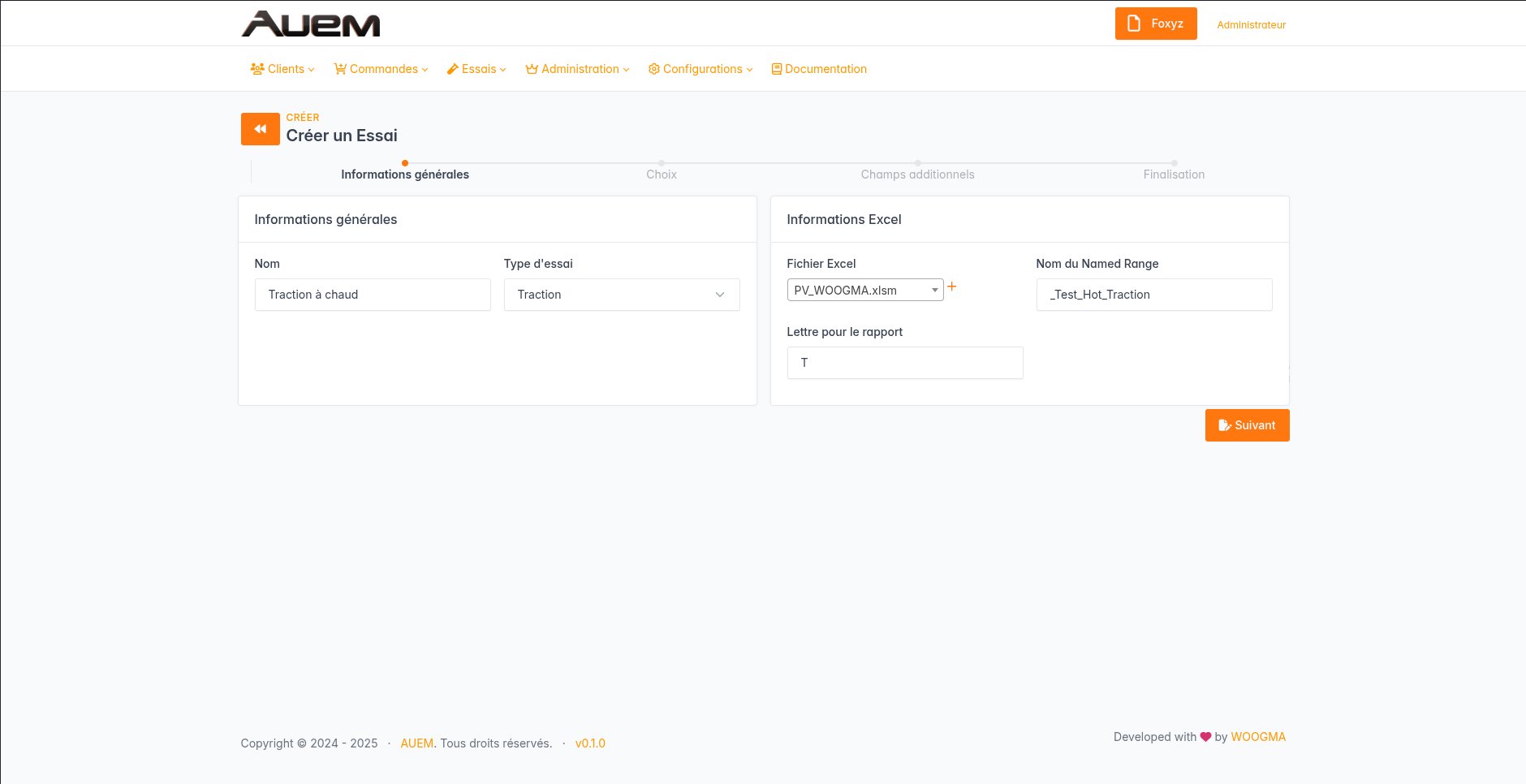Expand the Commandes menu chevron
Image resolution: width=1526 pixels, height=784 pixels.
[x=425, y=70]
